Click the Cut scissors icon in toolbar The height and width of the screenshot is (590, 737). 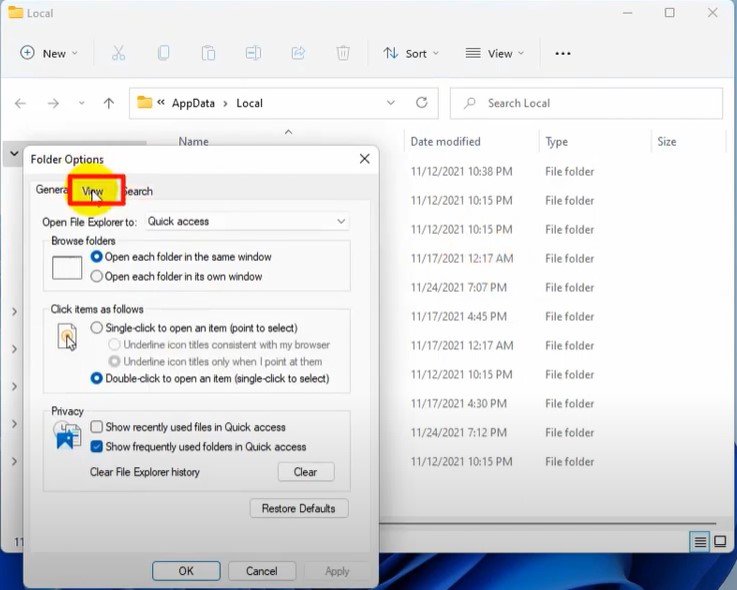pyautogui.click(x=118, y=53)
